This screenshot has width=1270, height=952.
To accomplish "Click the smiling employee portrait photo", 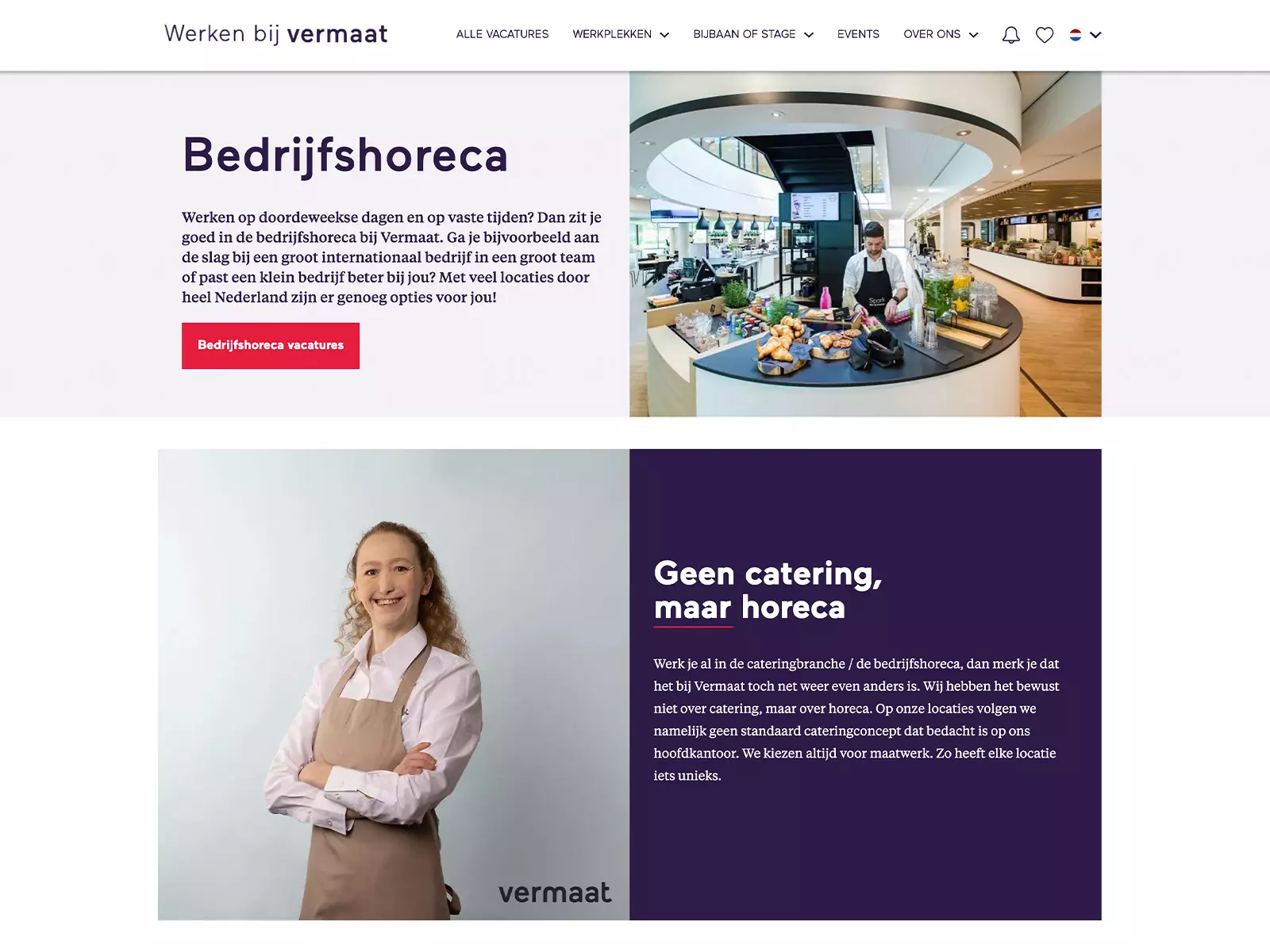I will tap(394, 685).
